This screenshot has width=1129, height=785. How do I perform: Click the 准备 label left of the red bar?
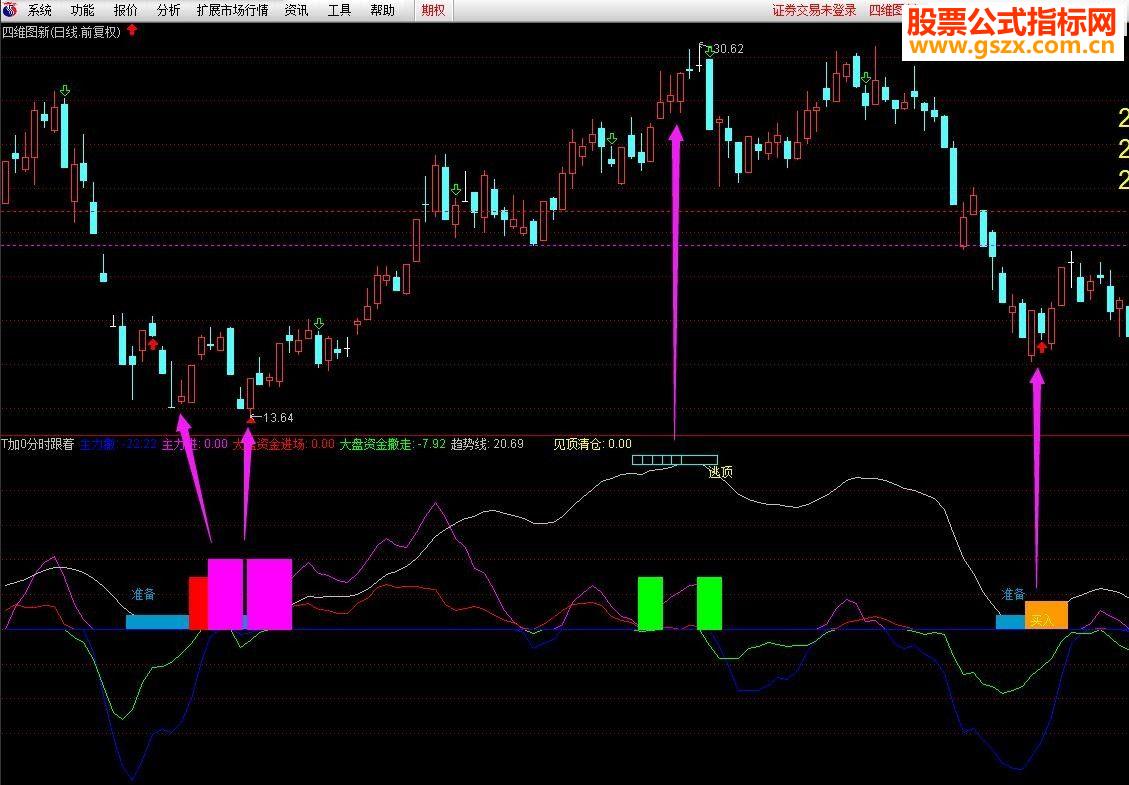point(143,594)
